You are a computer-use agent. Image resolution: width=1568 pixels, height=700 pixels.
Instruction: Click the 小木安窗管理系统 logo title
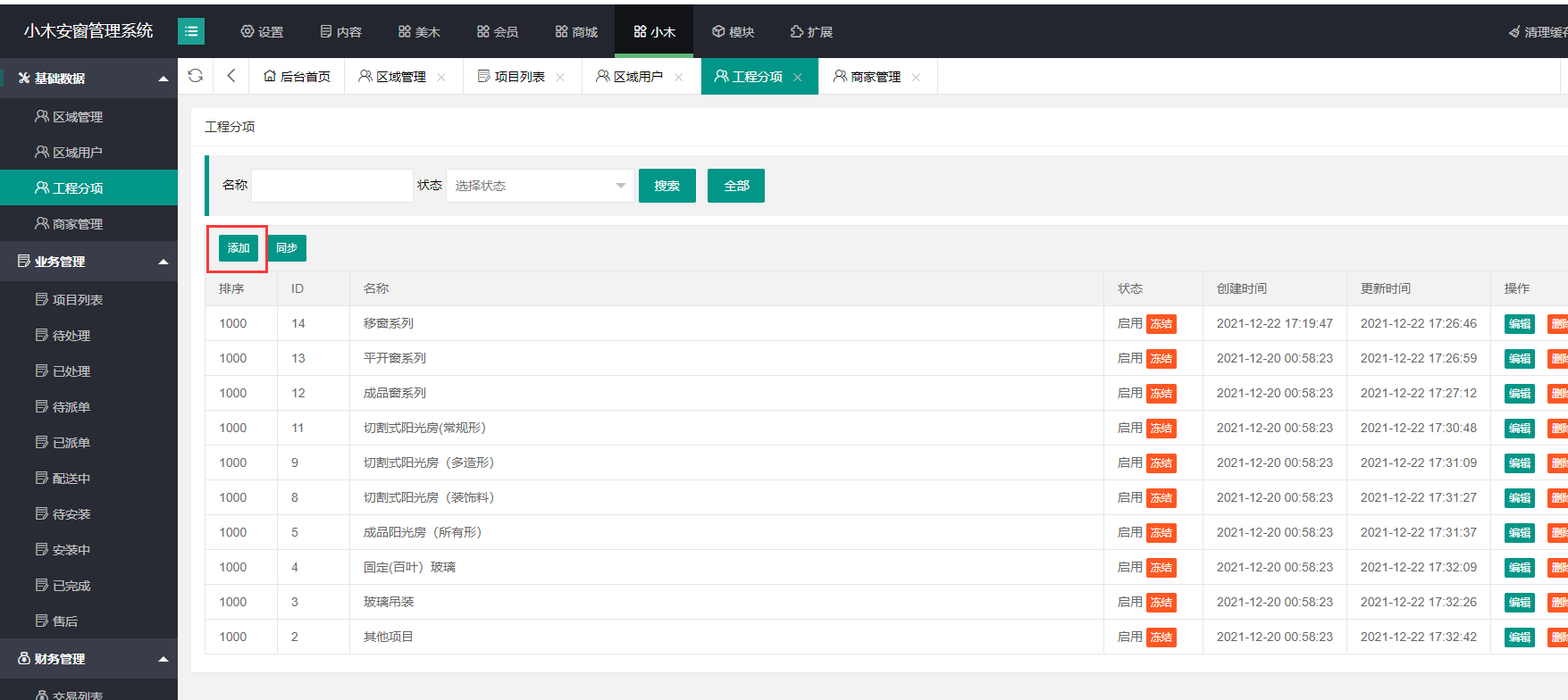88,31
